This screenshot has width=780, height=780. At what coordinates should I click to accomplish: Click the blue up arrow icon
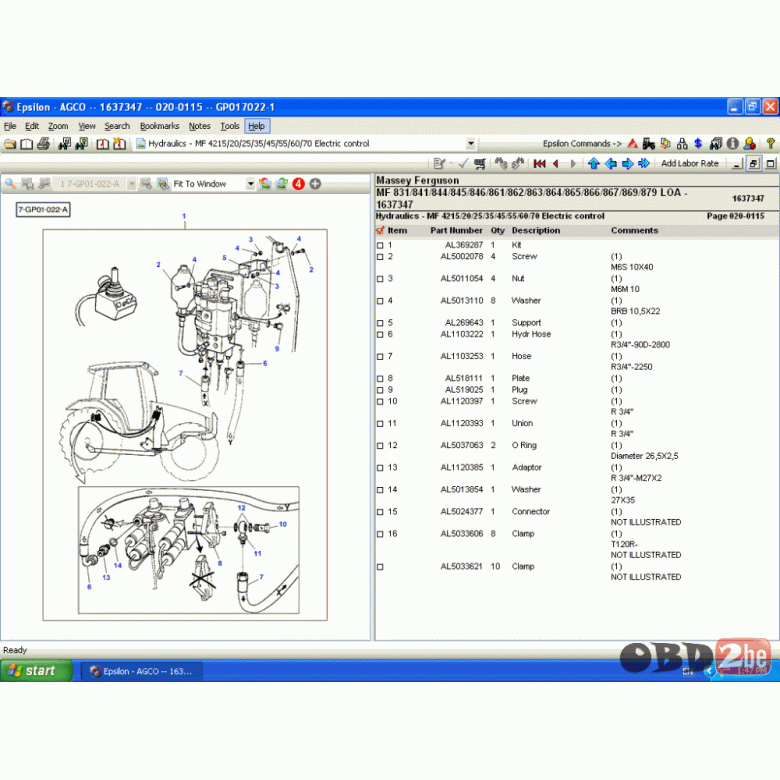pyautogui.click(x=593, y=164)
